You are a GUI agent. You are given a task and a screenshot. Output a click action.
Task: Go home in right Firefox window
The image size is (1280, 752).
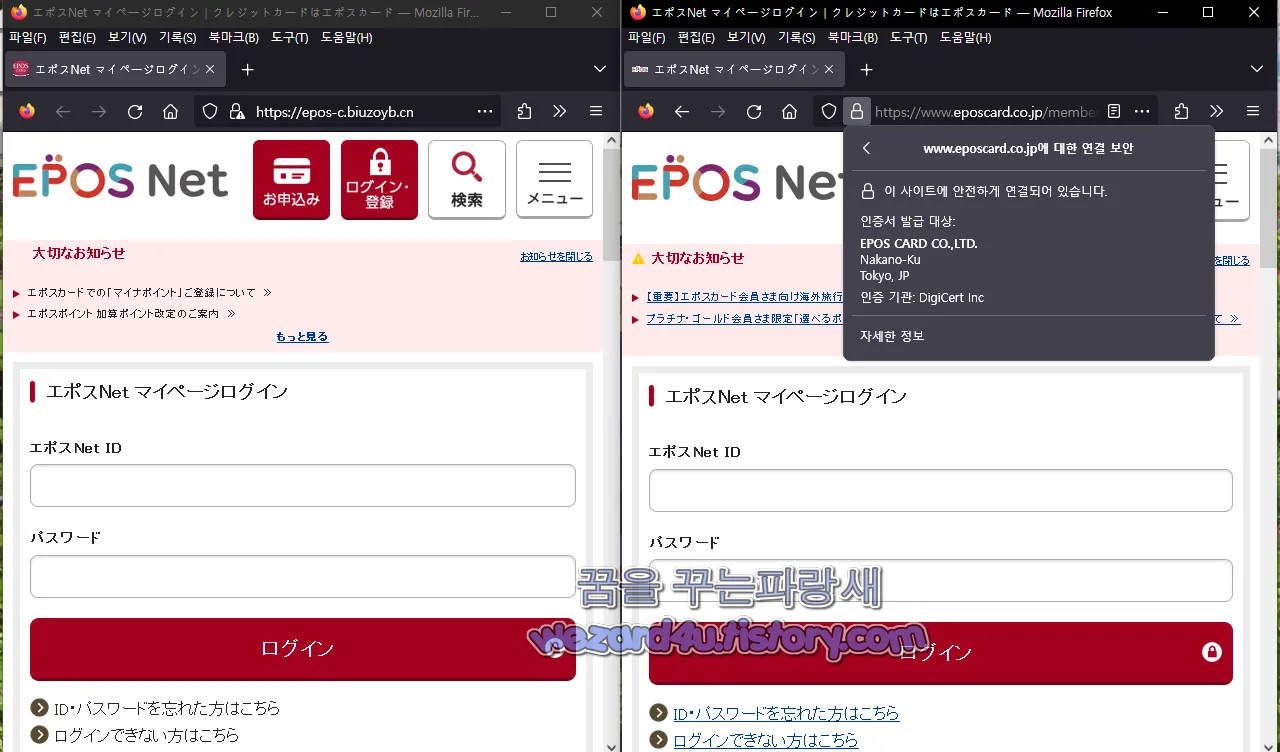coord(789,112)
